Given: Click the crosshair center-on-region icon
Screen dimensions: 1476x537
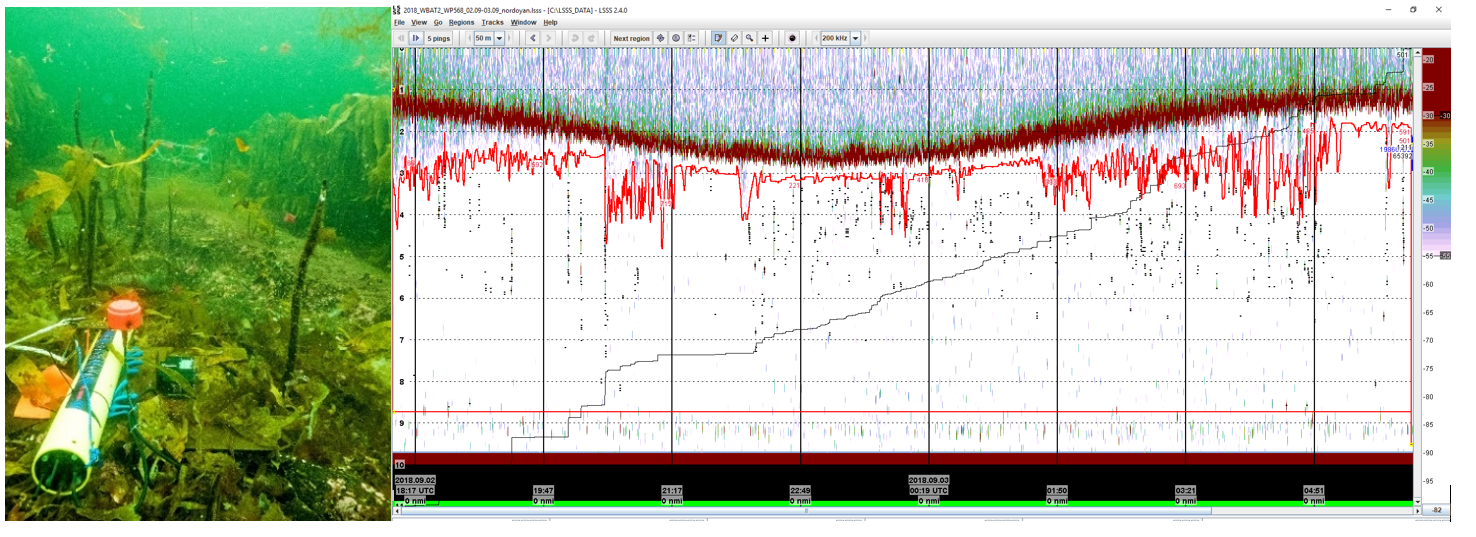Looking at the screenshot, I should [660, 38].
